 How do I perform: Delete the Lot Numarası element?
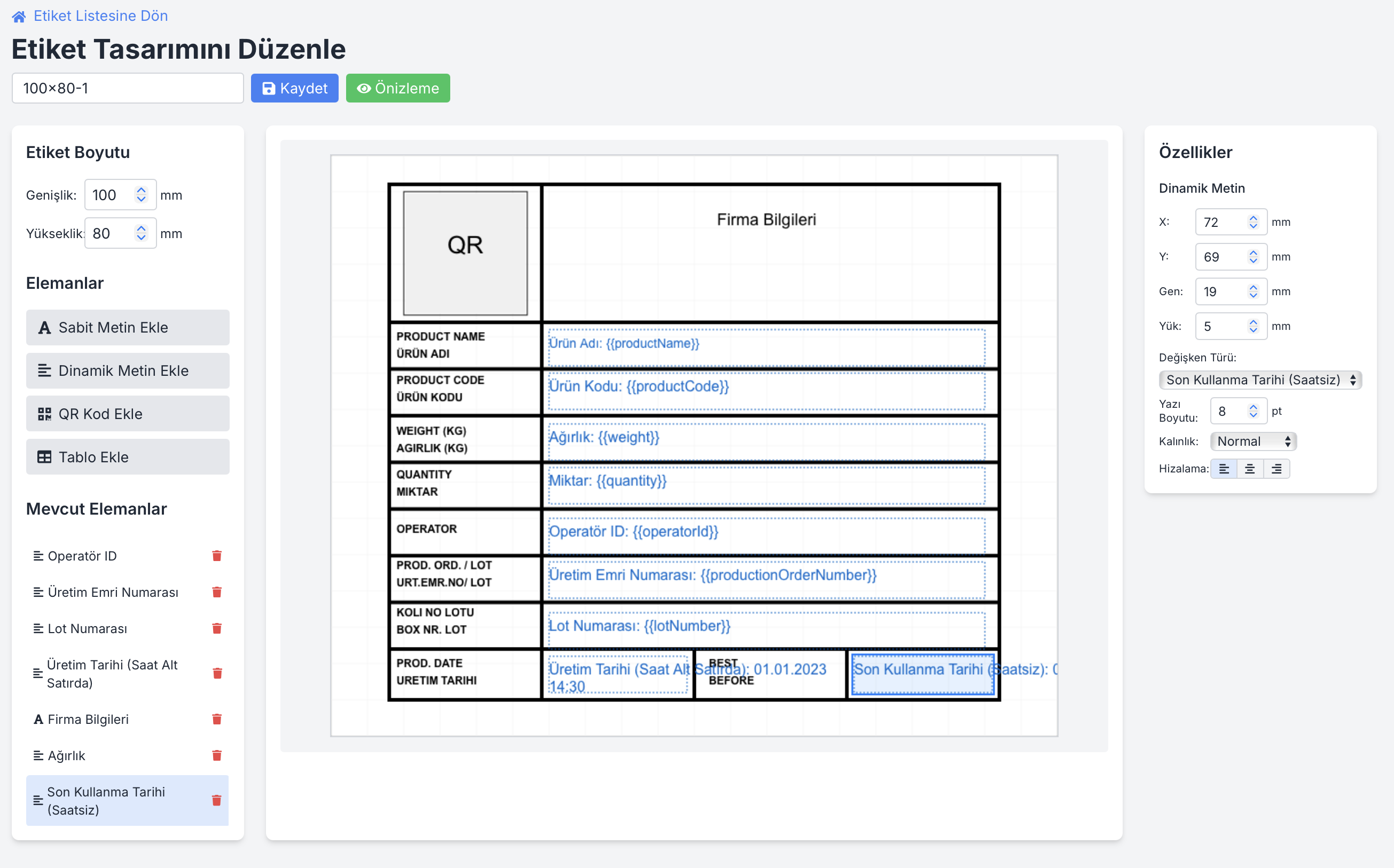click(x=216, y=629)
